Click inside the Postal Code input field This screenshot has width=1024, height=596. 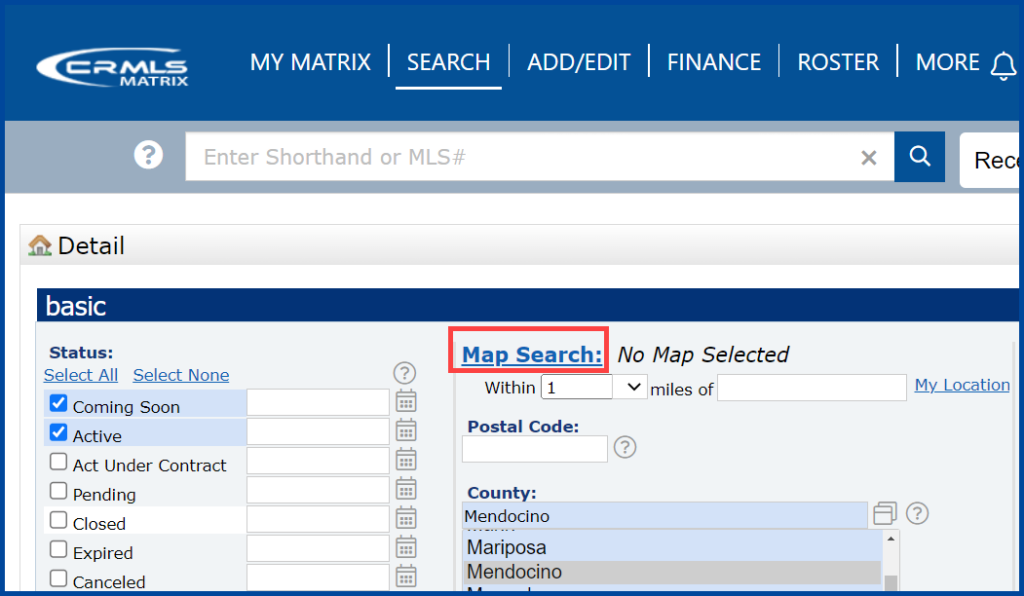[534, 448]
